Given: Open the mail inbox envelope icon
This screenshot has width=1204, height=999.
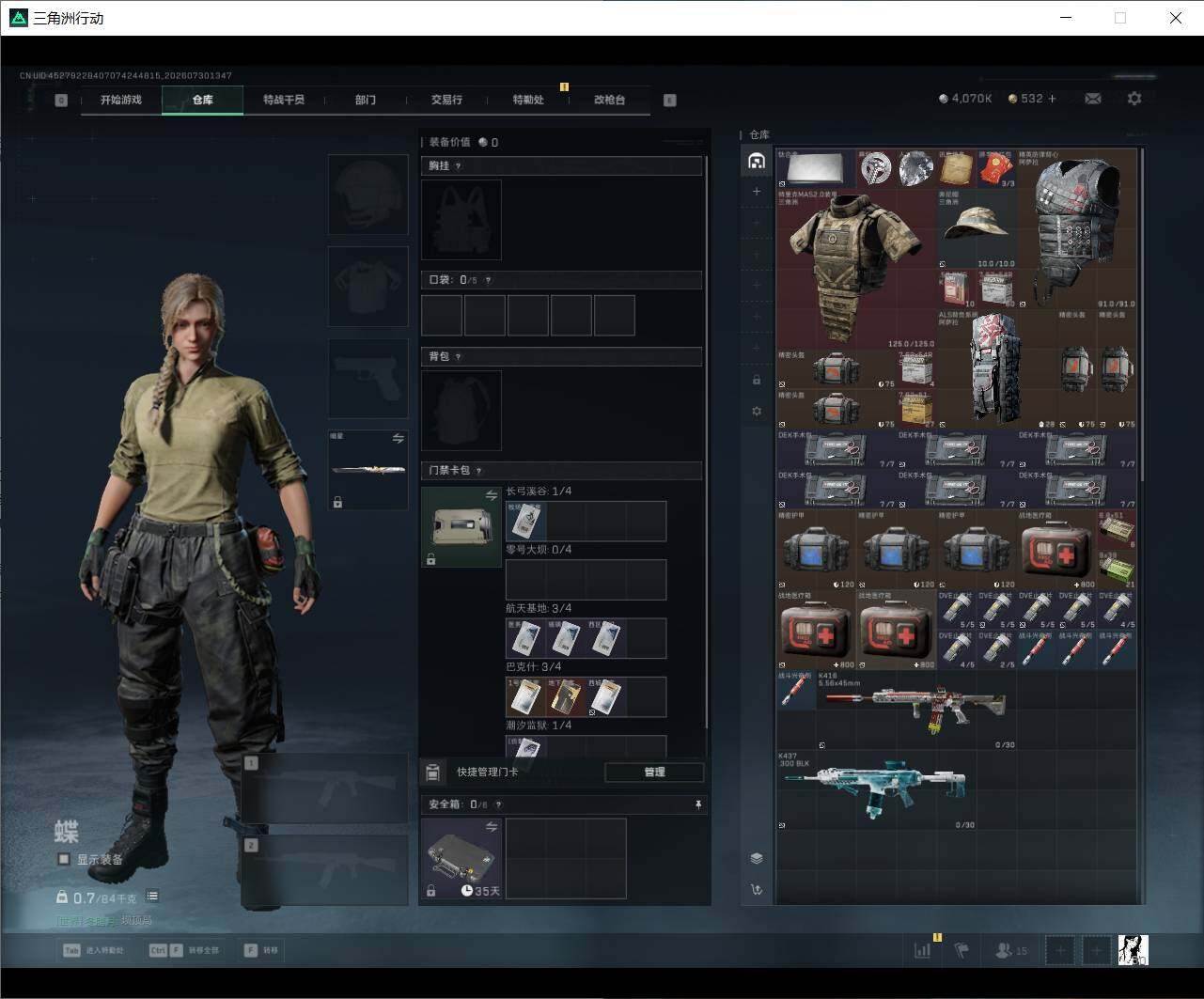Looking at the screenshot, I should [x=1093, y=98].
